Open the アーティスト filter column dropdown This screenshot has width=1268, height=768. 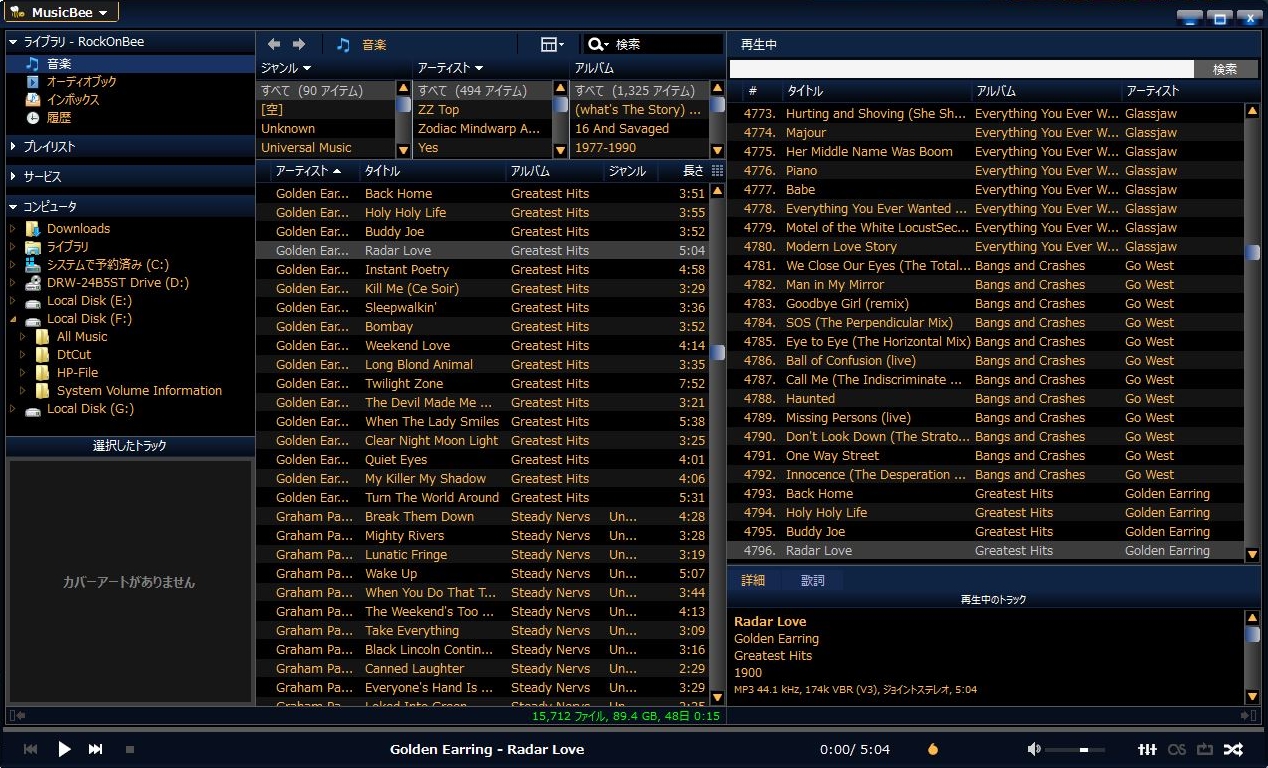click(x=450, y=68)
